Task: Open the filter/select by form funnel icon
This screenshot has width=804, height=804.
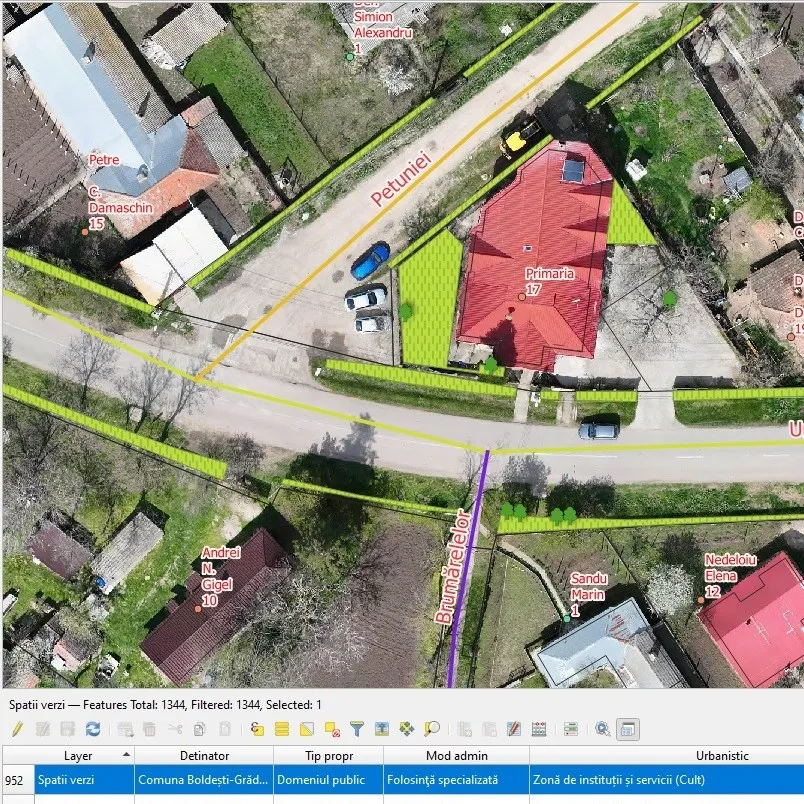Action: point(357,729)
